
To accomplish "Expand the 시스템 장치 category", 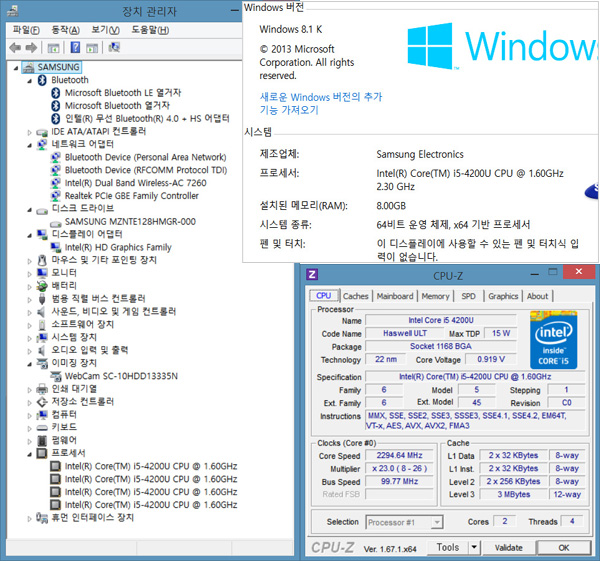I will (29, 338).
